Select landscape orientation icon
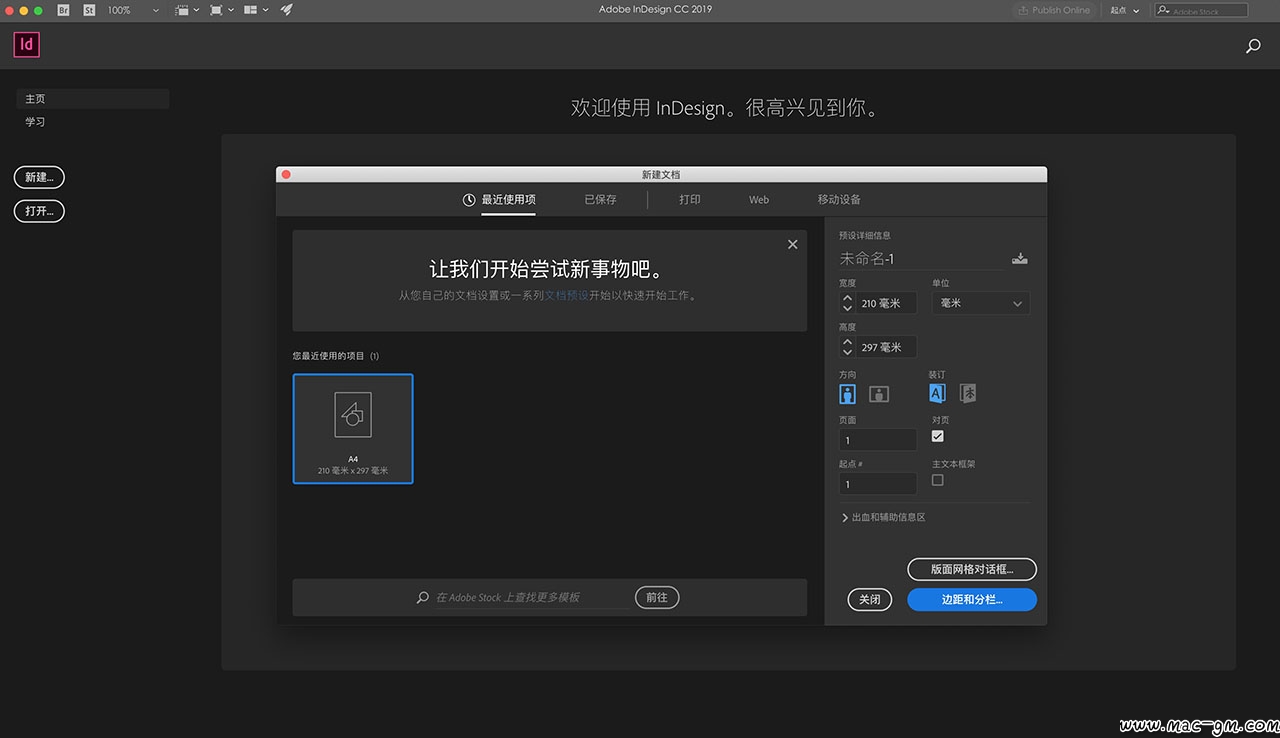Screen dimensions: 1280x738 click(879, 394)
